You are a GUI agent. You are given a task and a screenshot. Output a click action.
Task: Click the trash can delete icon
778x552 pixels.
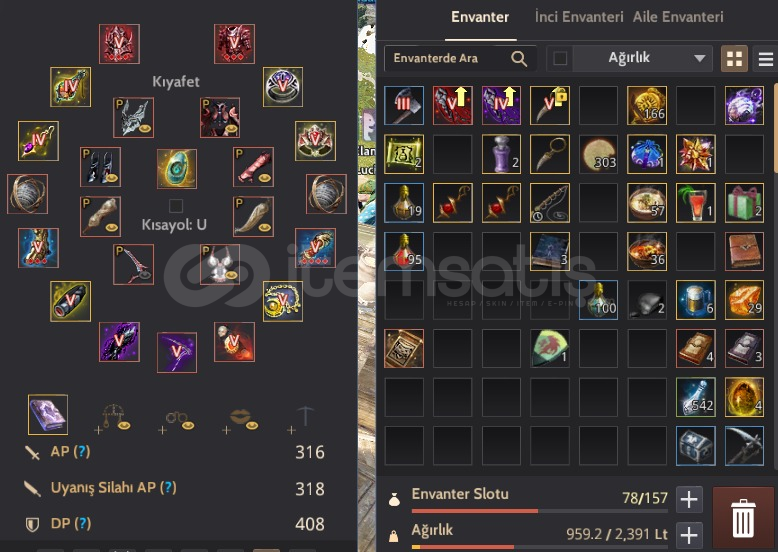(x=743, y=518)
